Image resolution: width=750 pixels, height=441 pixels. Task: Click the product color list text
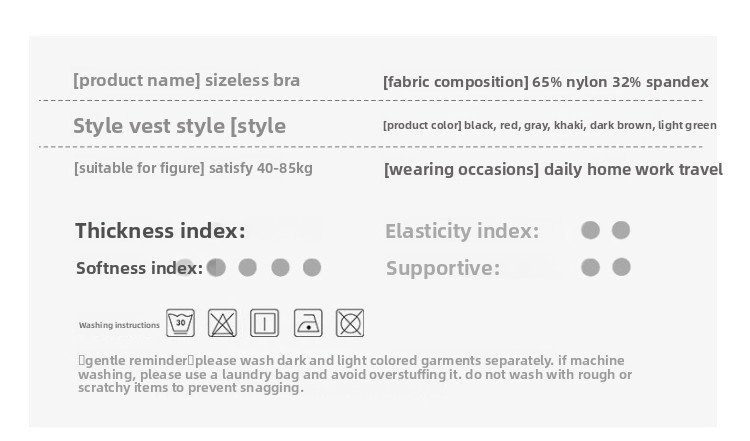pyautogui.click(x=549, y=125)
